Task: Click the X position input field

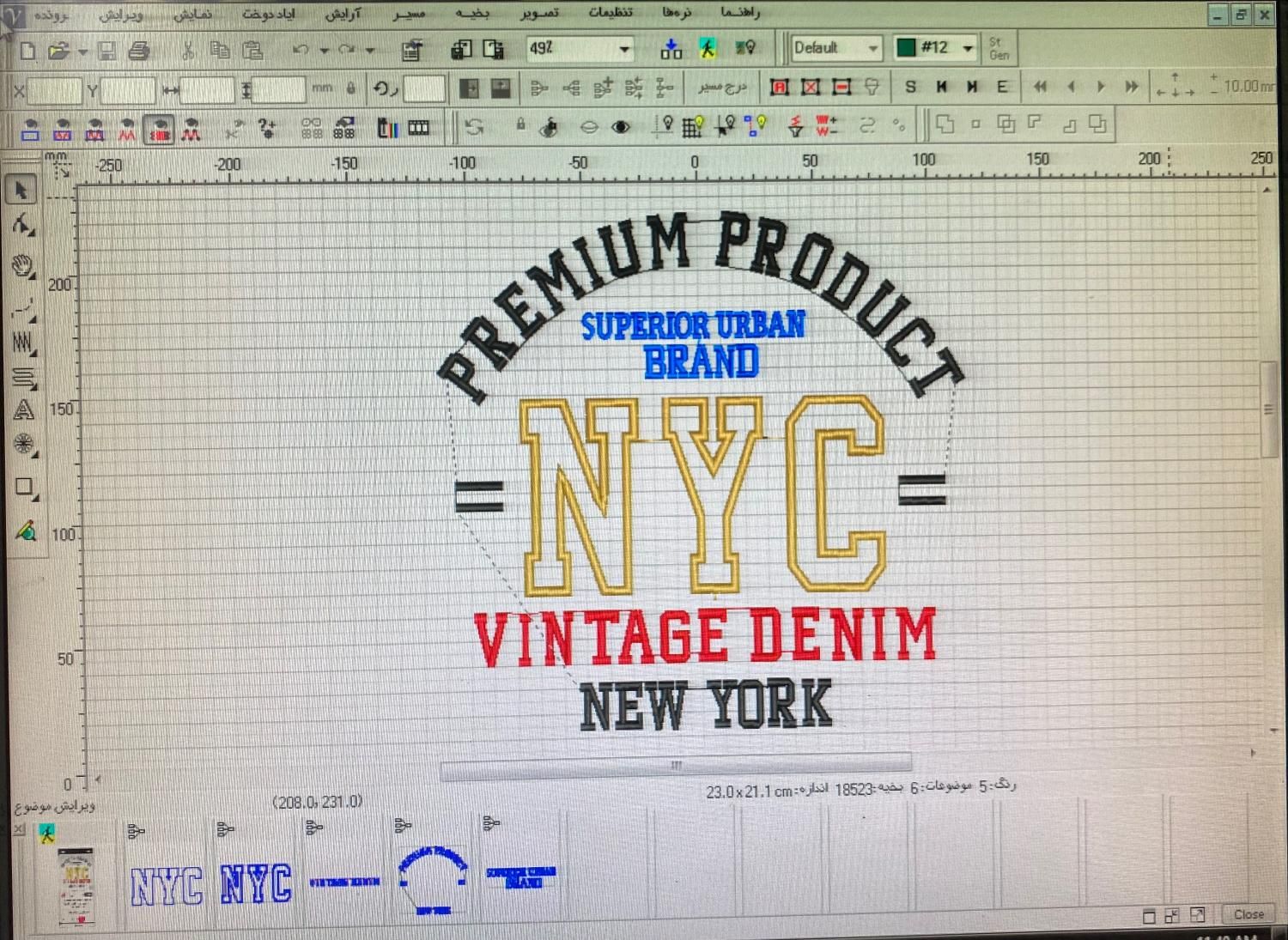Action: click(x=54, y=89)
